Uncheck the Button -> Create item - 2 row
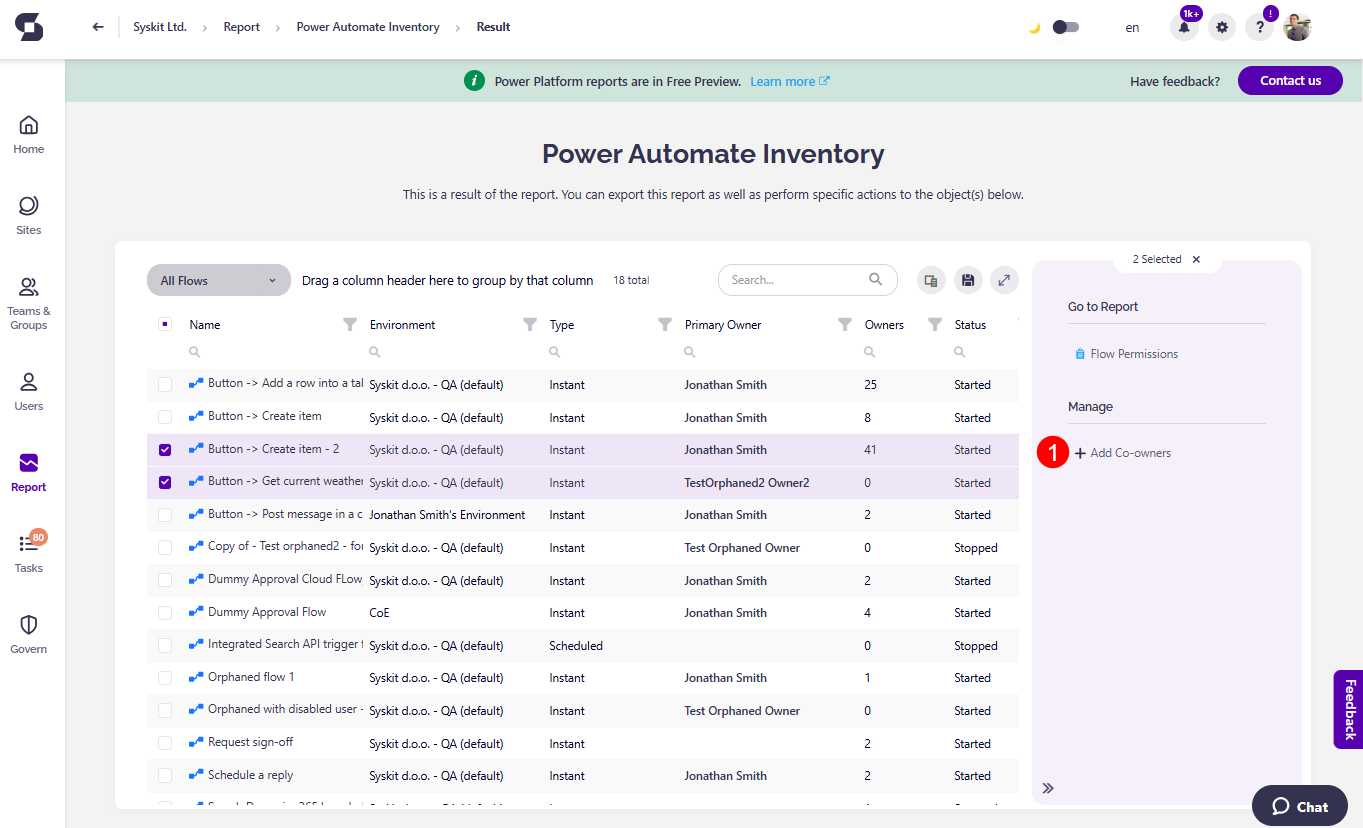 point(164,449)
